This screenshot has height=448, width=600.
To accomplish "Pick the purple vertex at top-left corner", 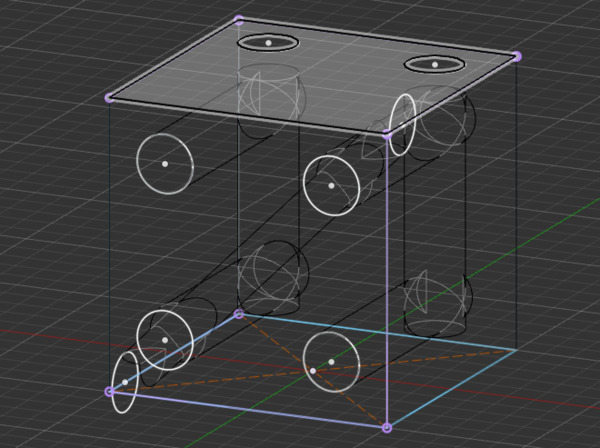I will pyautogui.click(x=109, y=98).
